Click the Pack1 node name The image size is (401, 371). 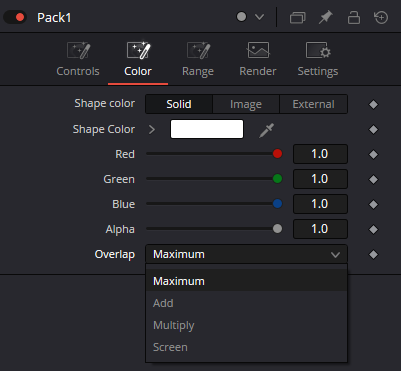(x=54, y=18)
